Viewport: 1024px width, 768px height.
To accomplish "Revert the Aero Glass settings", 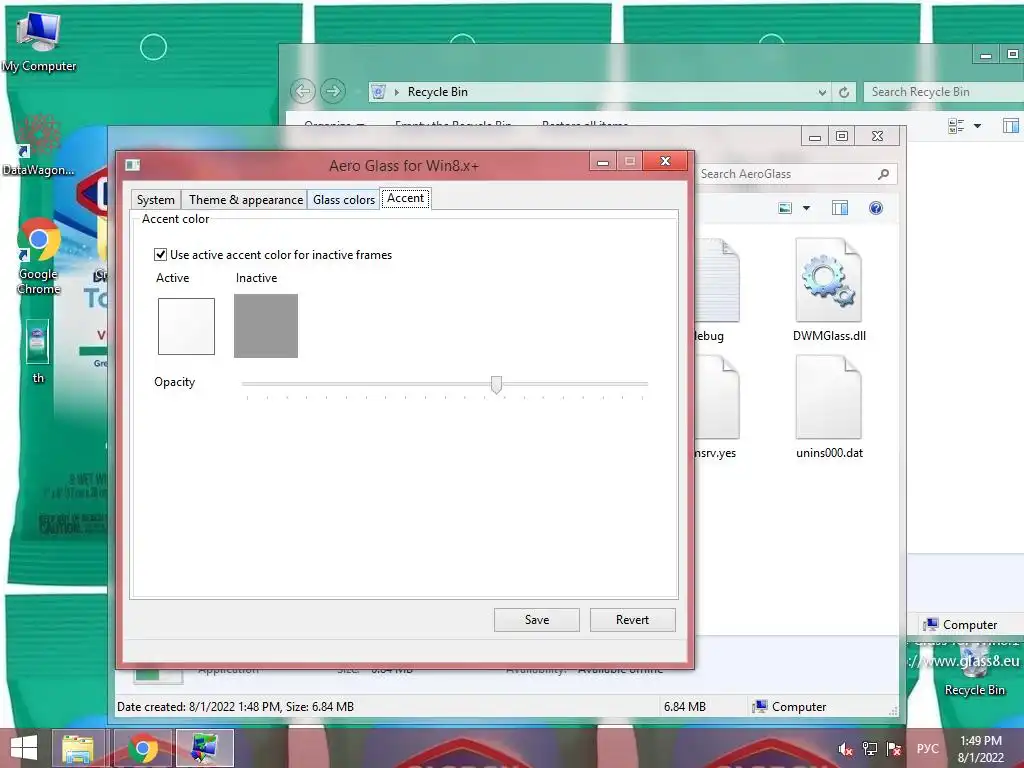I will (632, 620).
